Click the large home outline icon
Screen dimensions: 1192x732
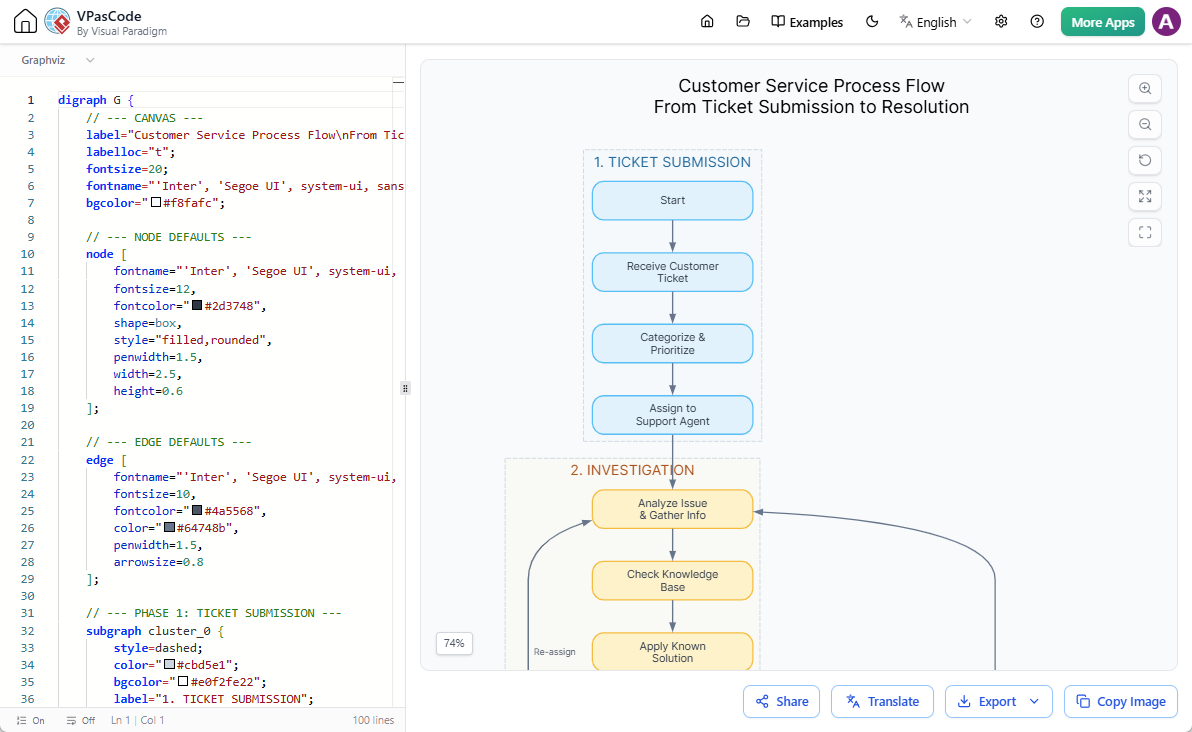(25, 21)
